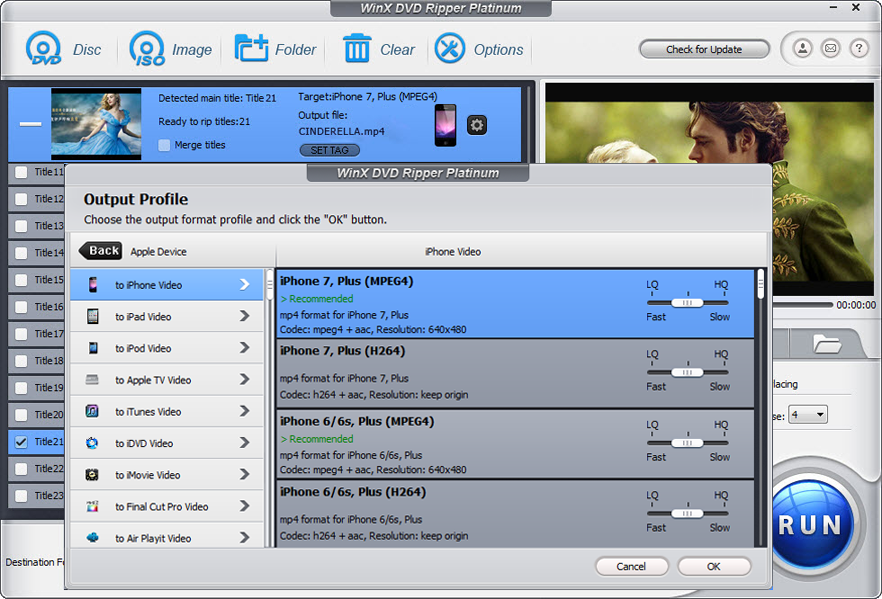This screenshot has height=599, width=882.
Task: Click the email envelope icon
Action: point(830,48)
